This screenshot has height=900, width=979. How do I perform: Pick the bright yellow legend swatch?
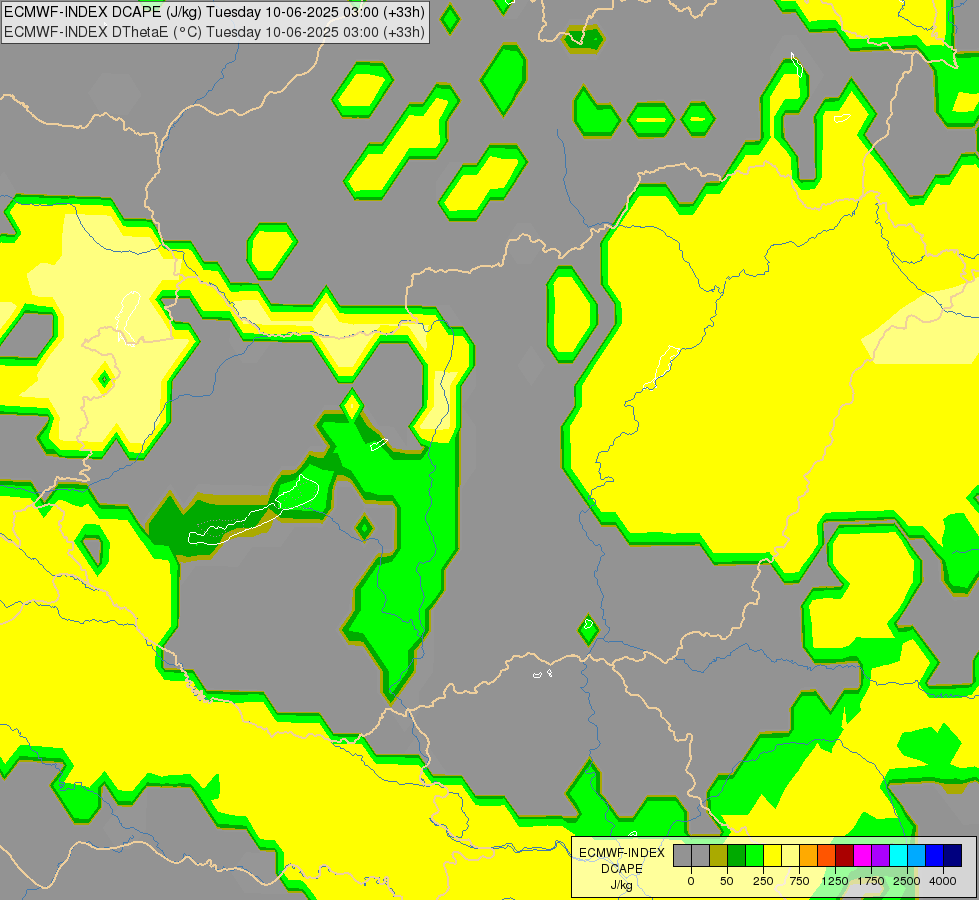(x=773, y=855)
